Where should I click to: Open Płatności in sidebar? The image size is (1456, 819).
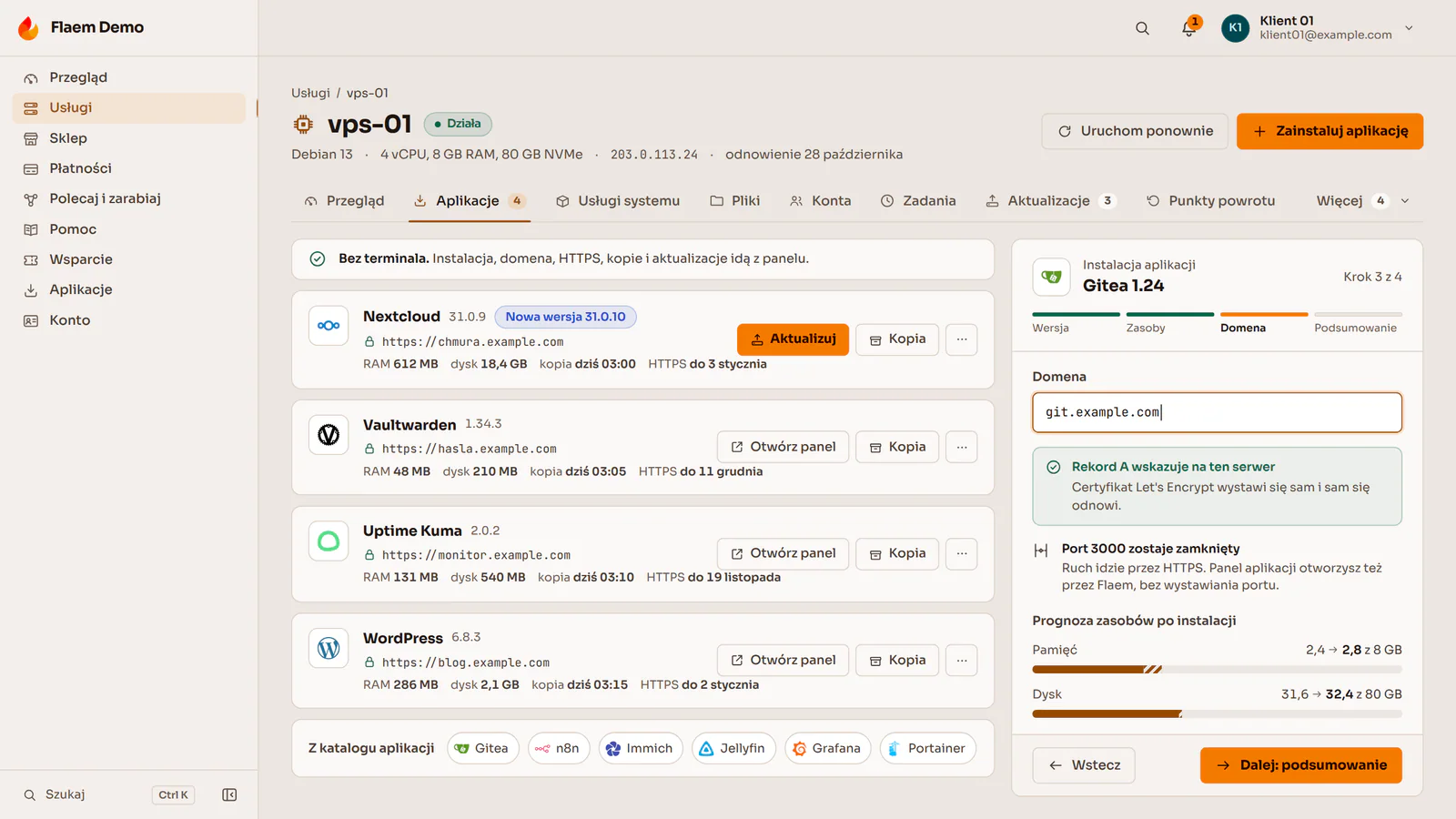(128, 168)
